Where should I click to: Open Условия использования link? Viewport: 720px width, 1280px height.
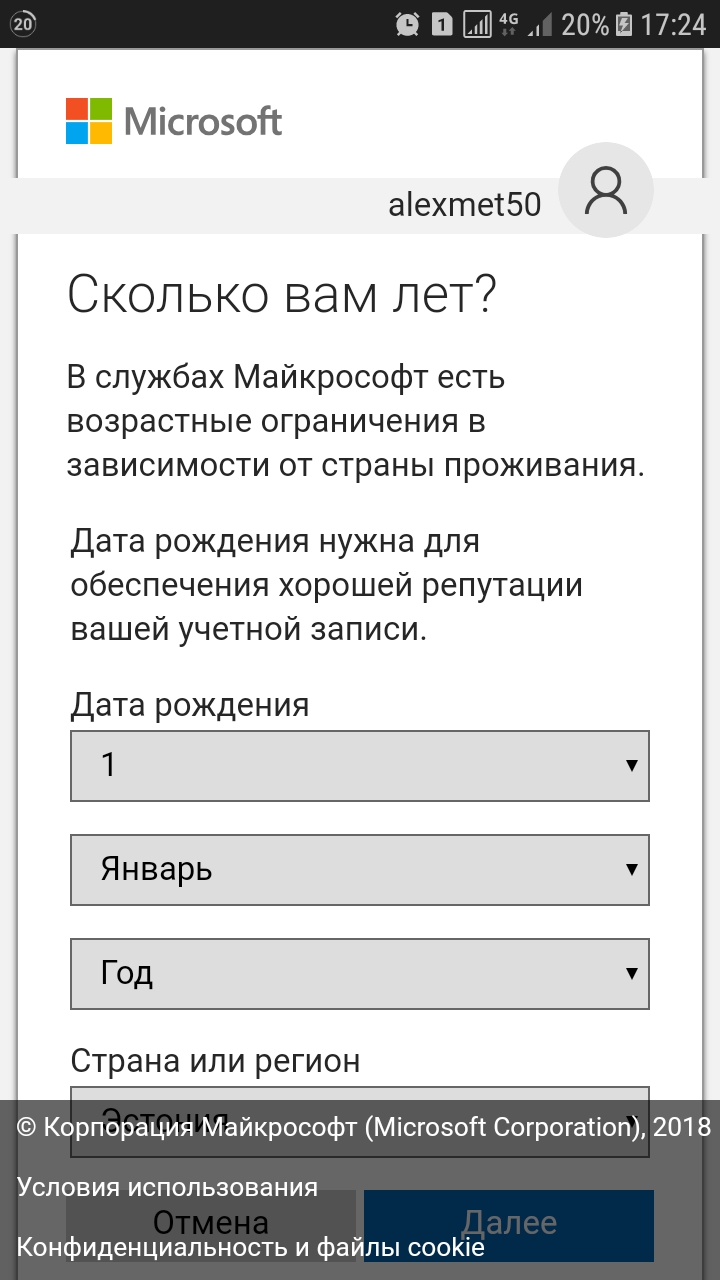[x=167, y=1188]
